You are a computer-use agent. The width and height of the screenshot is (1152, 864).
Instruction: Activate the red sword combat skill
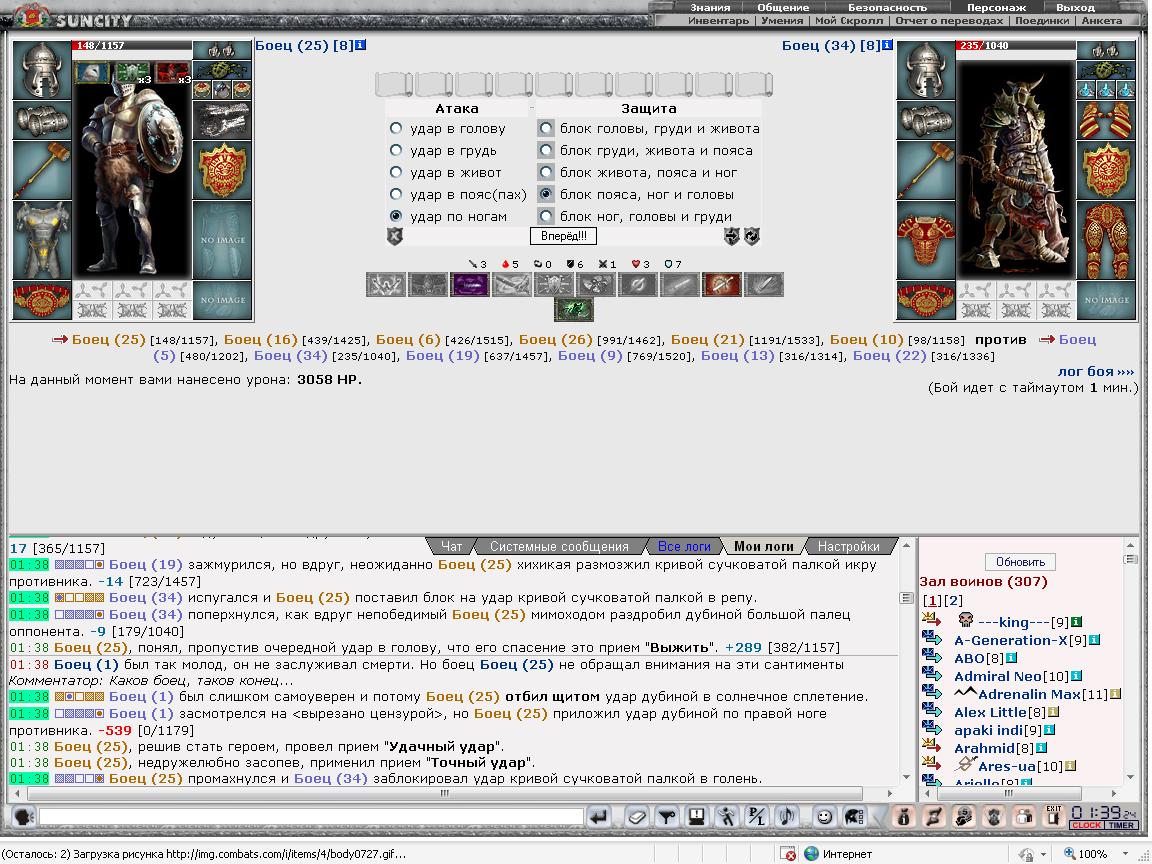[721, 284]
